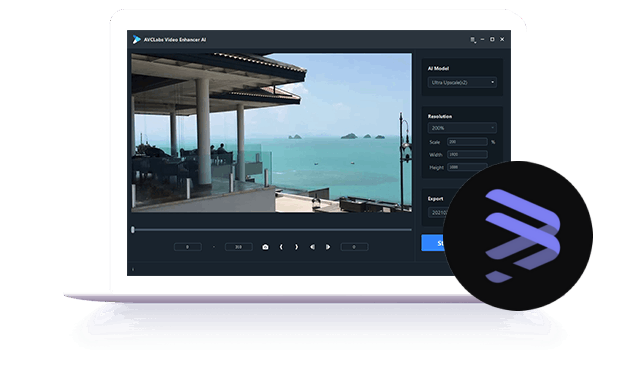Click the AVCLabs logo in the title bar
The height and width of the screenshot is (365, 640).
click(136, 40)
